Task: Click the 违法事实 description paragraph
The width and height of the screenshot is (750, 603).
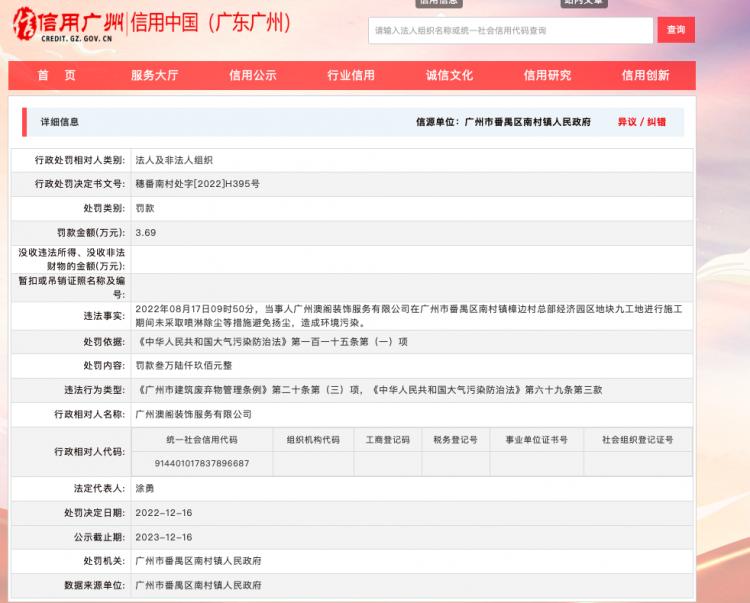Action: [409, 316]
